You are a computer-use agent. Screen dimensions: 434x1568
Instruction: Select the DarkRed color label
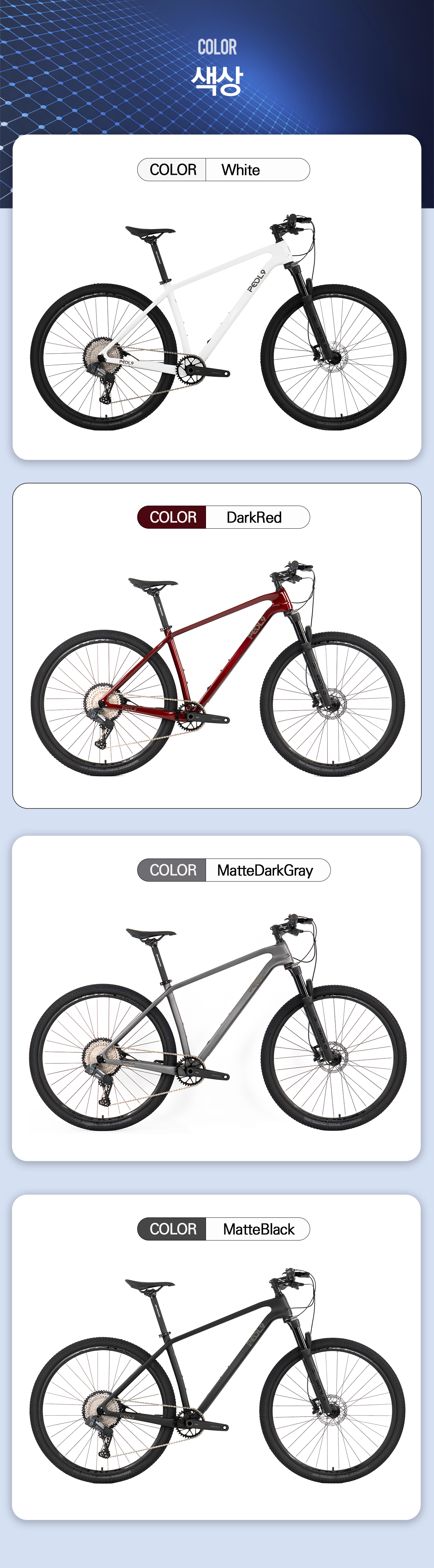tap(254, 517)
